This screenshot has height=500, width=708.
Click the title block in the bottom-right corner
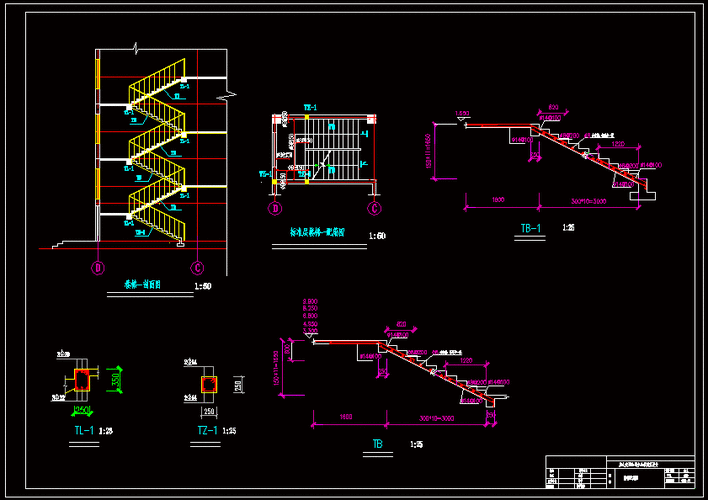620,470
